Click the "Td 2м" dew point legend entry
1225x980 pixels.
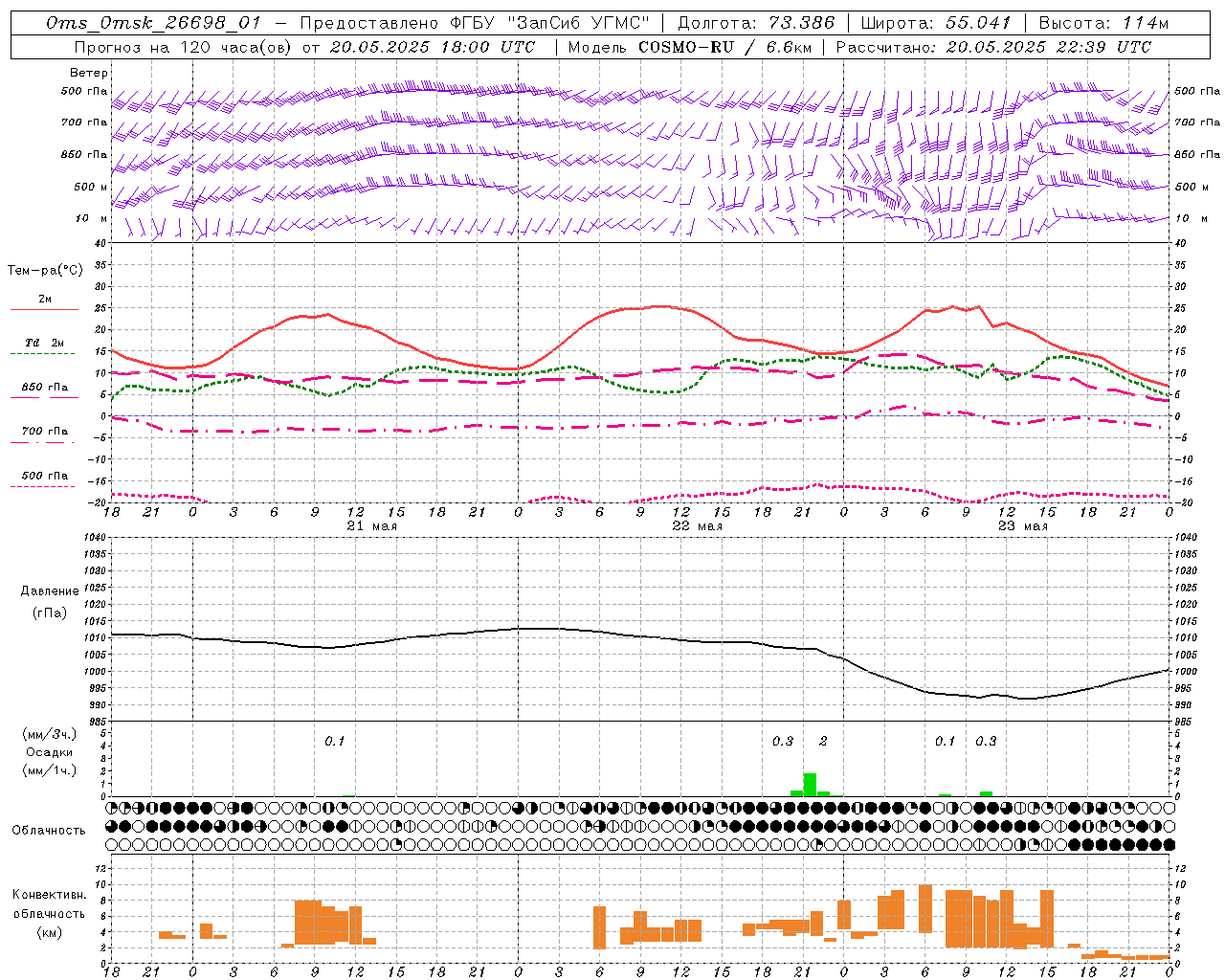[x=44, y=344]
